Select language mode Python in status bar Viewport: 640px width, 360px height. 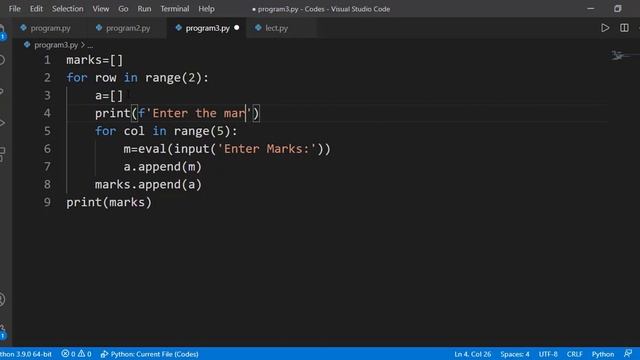point(603,354)
